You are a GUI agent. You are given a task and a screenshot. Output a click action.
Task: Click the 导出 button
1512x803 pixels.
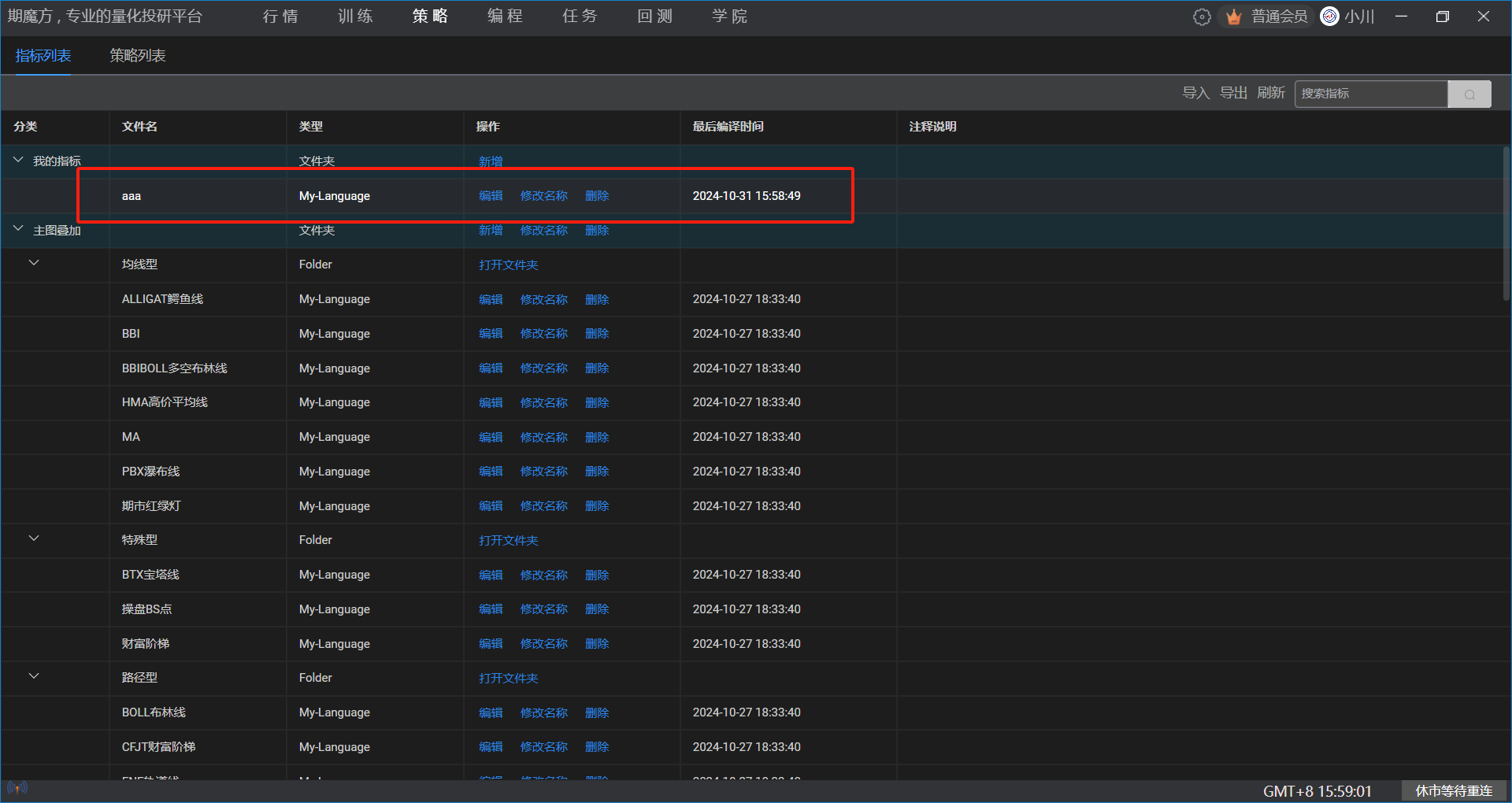(x=1233, y=93)
